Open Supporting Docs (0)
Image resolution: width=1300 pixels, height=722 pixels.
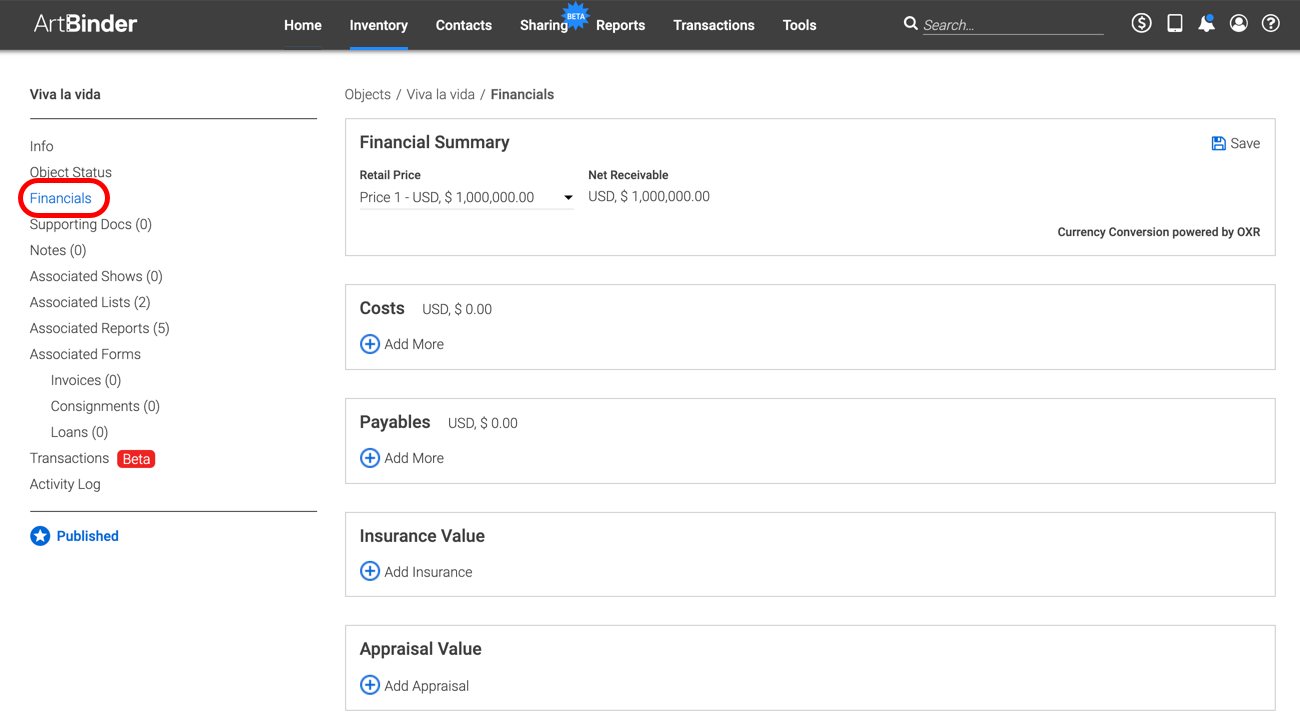(91, 224)
